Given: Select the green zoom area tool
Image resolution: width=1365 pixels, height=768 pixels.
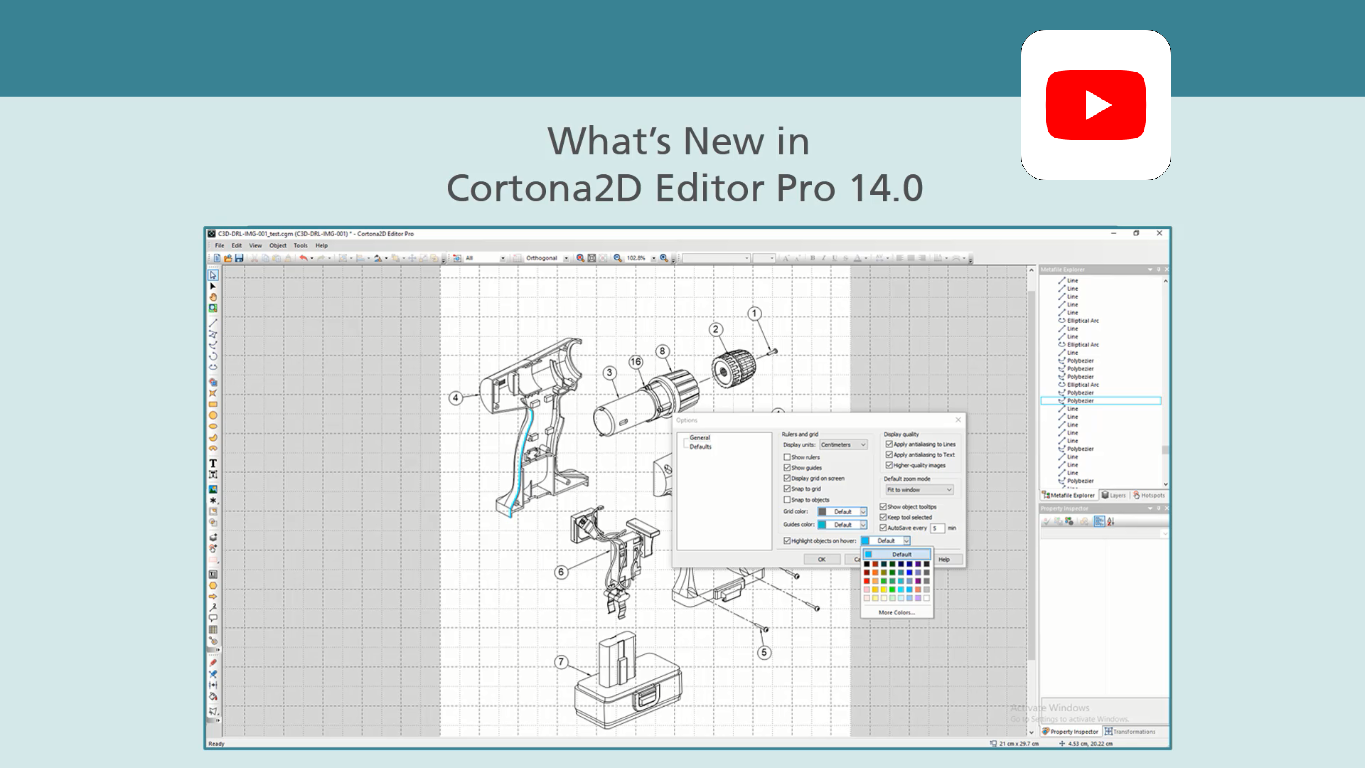Looking at the screenshot, I should click(213, 308).
